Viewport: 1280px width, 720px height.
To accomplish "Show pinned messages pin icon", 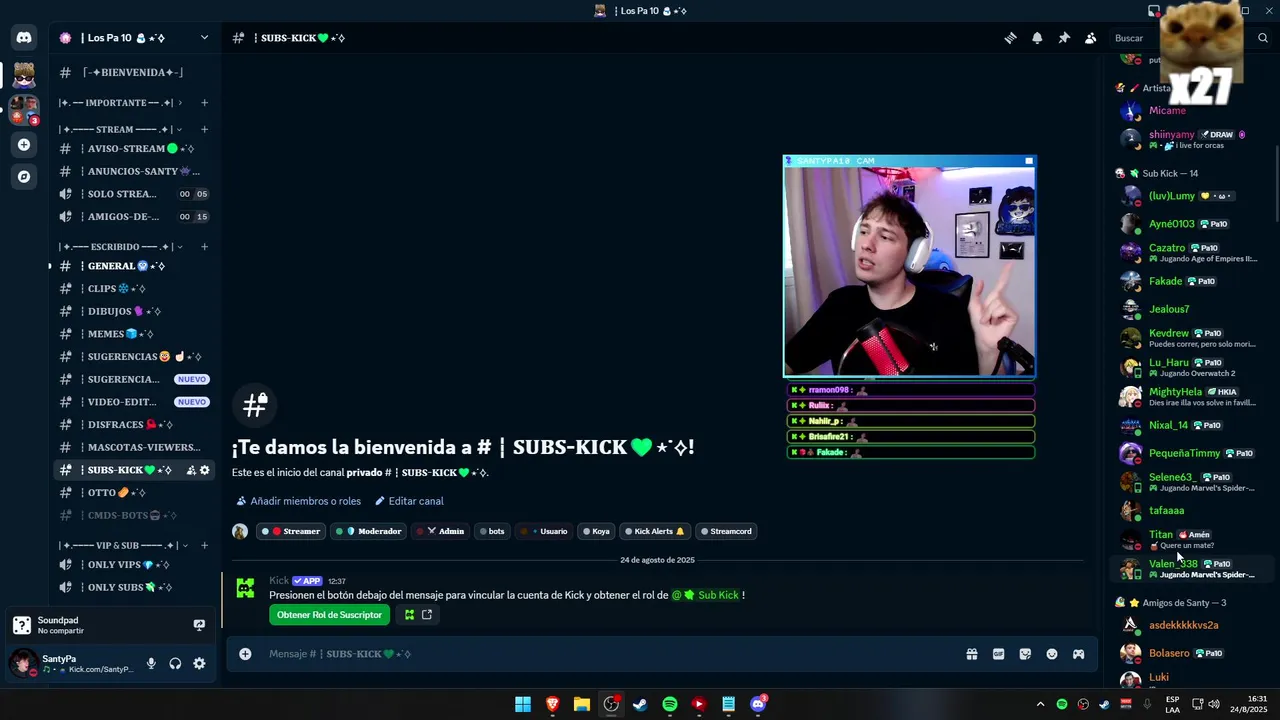I will pos(1064,38).
